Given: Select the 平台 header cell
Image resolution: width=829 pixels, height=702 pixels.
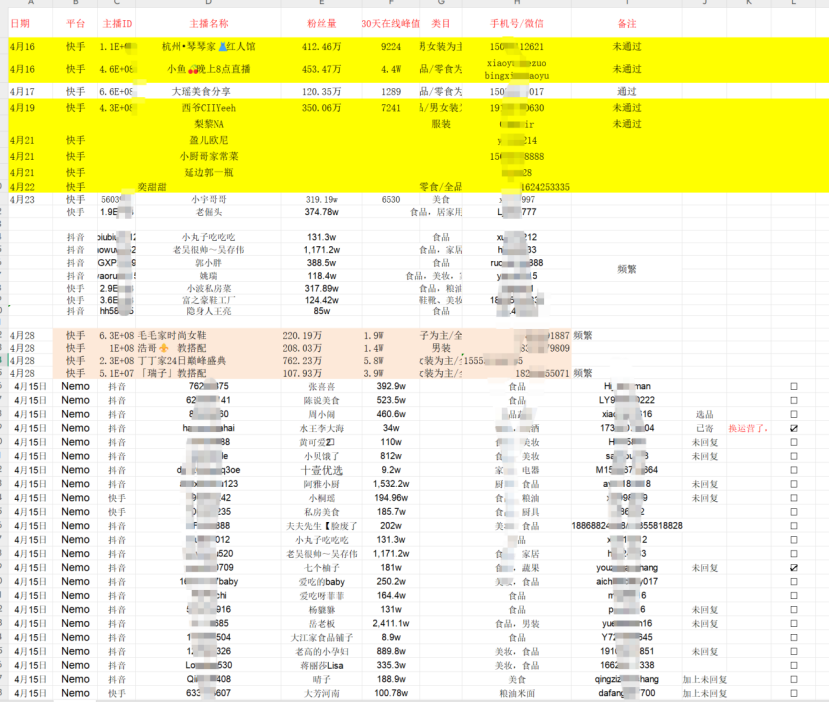Looking at the screenshot, I should tap(76, 23).
